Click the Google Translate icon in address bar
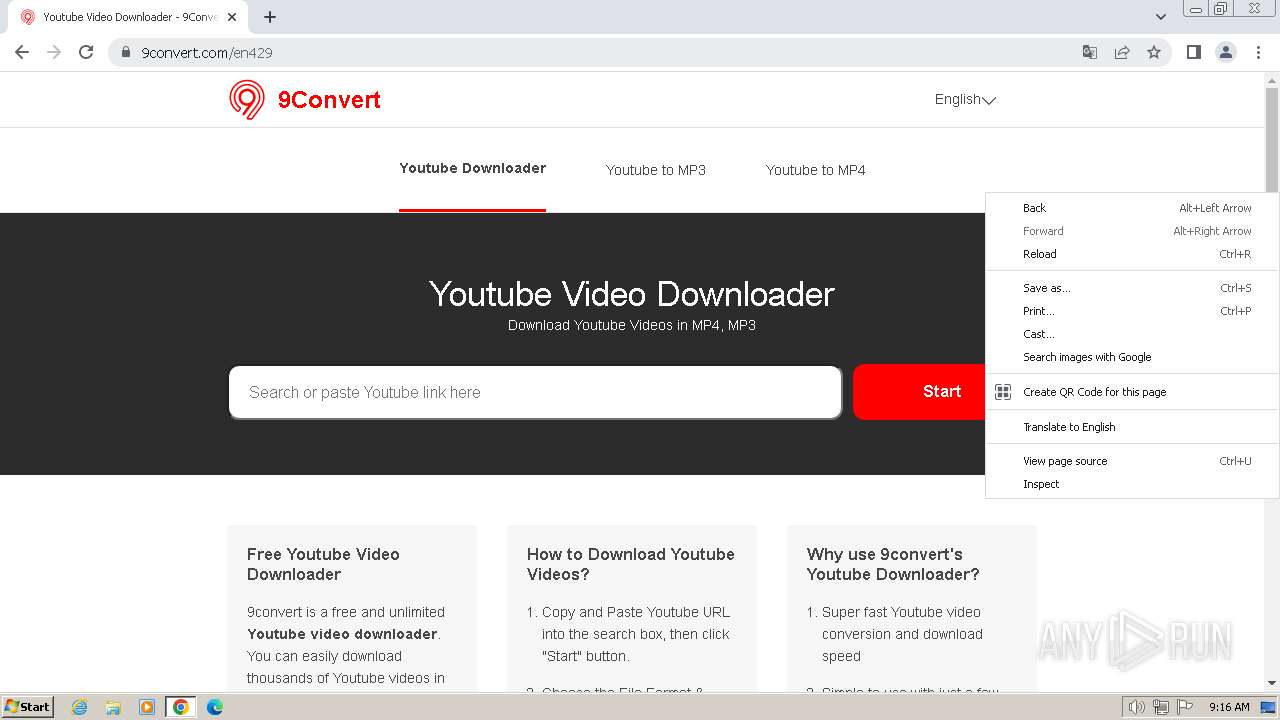 1090,52
